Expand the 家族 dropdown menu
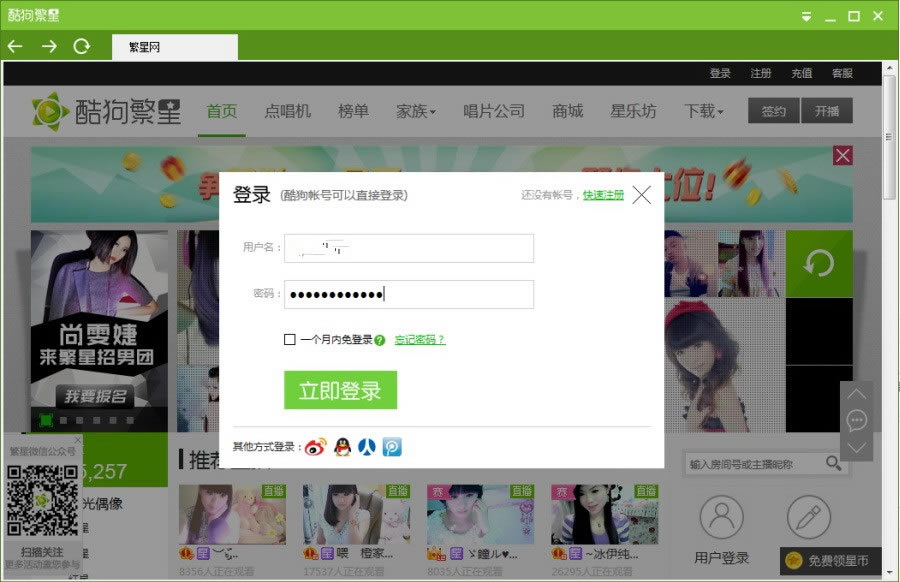 point(416,111)
